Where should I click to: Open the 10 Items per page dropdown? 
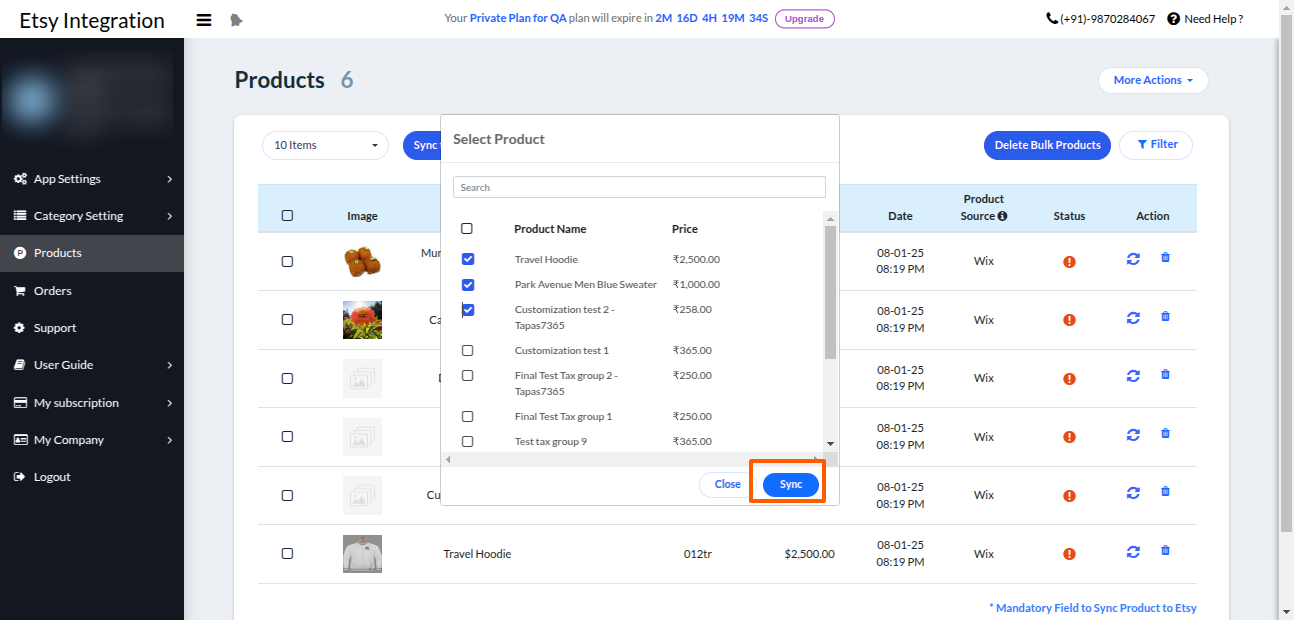coord(325,145)
